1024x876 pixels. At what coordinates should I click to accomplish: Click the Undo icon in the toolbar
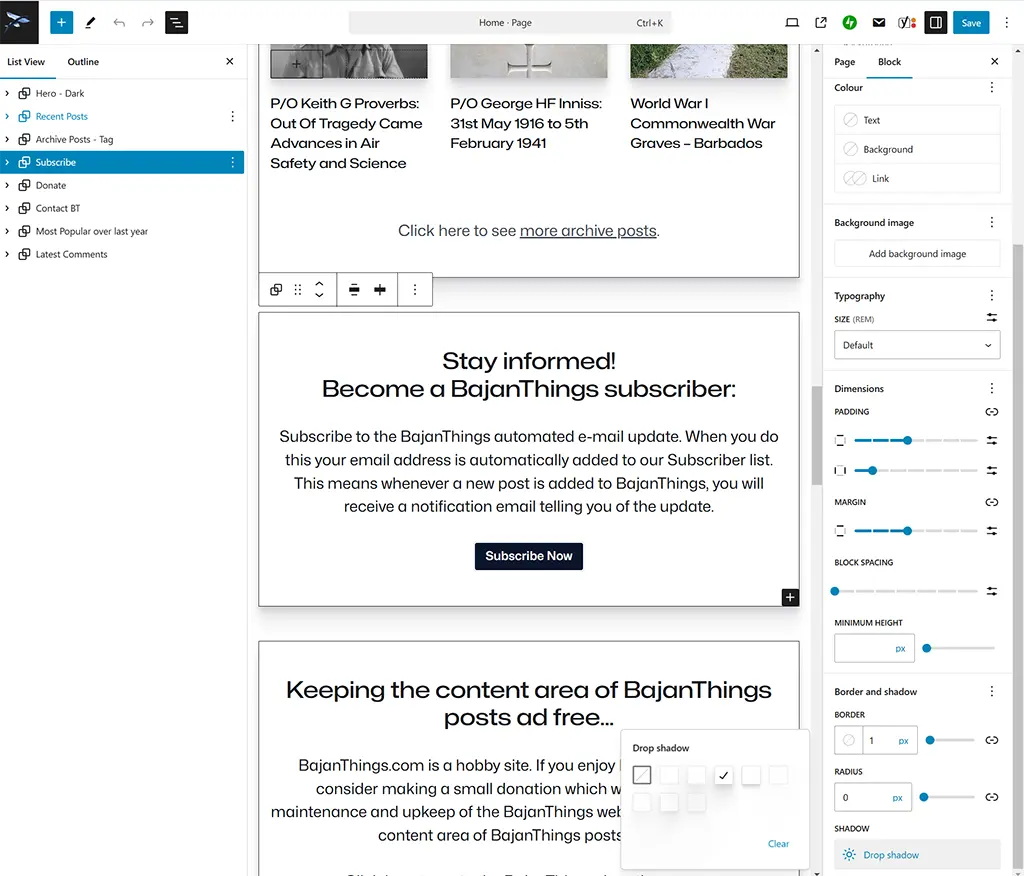pos(119,22)
